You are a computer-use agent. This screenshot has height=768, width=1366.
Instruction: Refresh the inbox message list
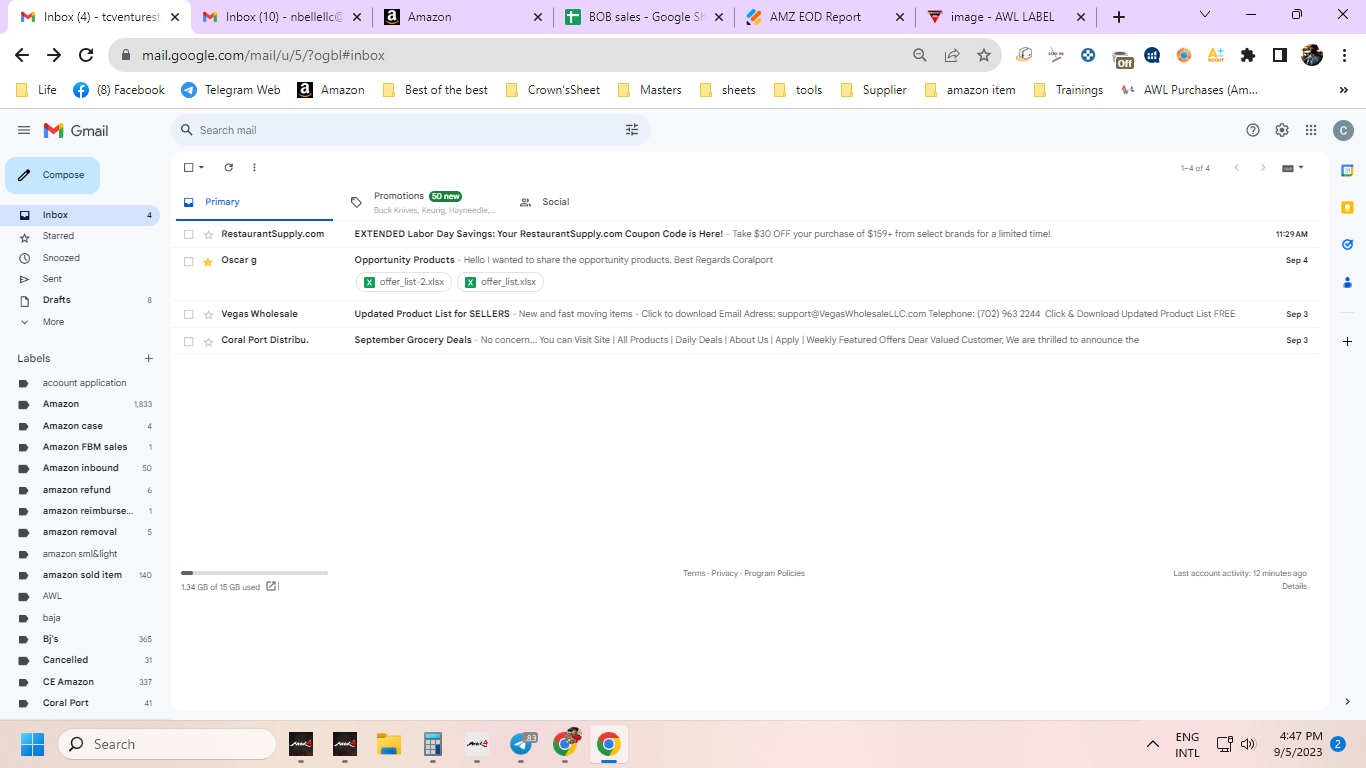tap(228, 168)
